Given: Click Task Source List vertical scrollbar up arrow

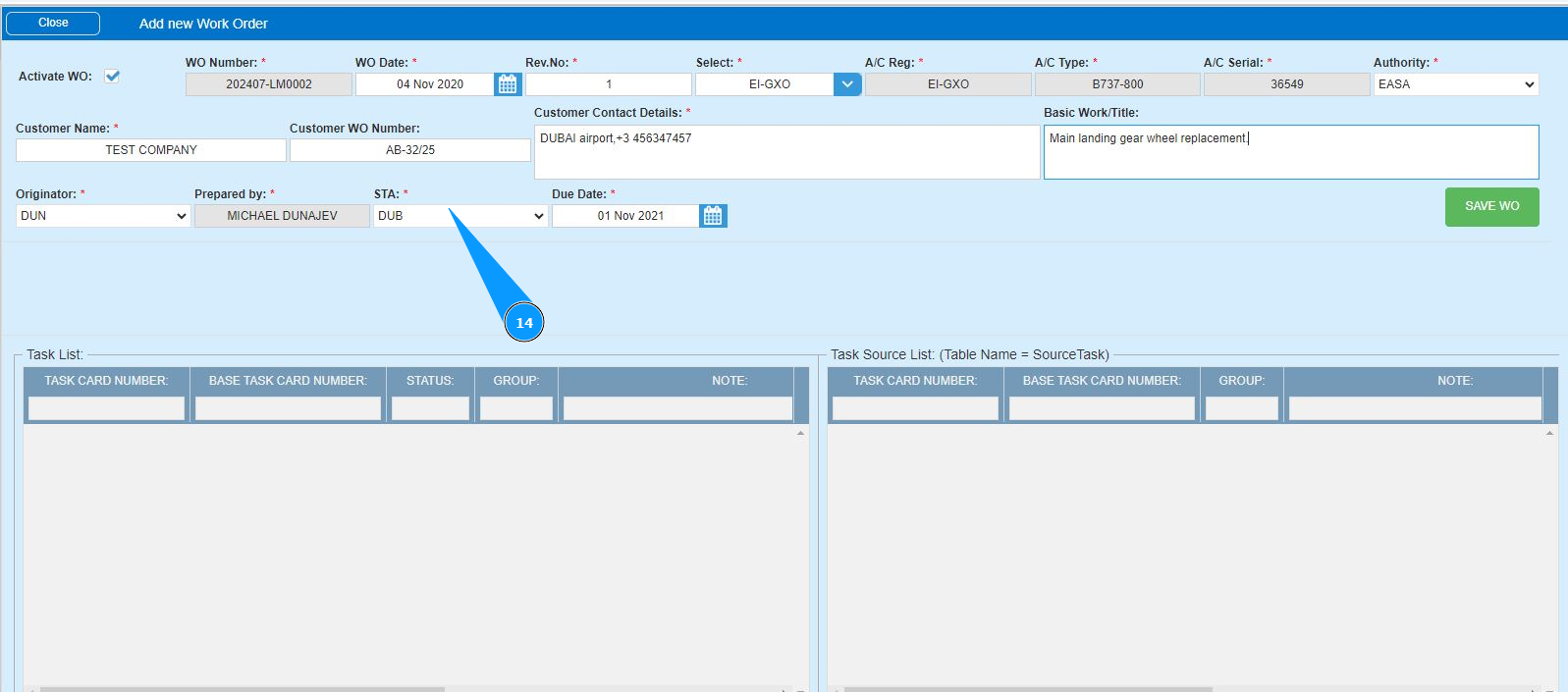Looking at the screenshot, I should tap(1549, 433).
